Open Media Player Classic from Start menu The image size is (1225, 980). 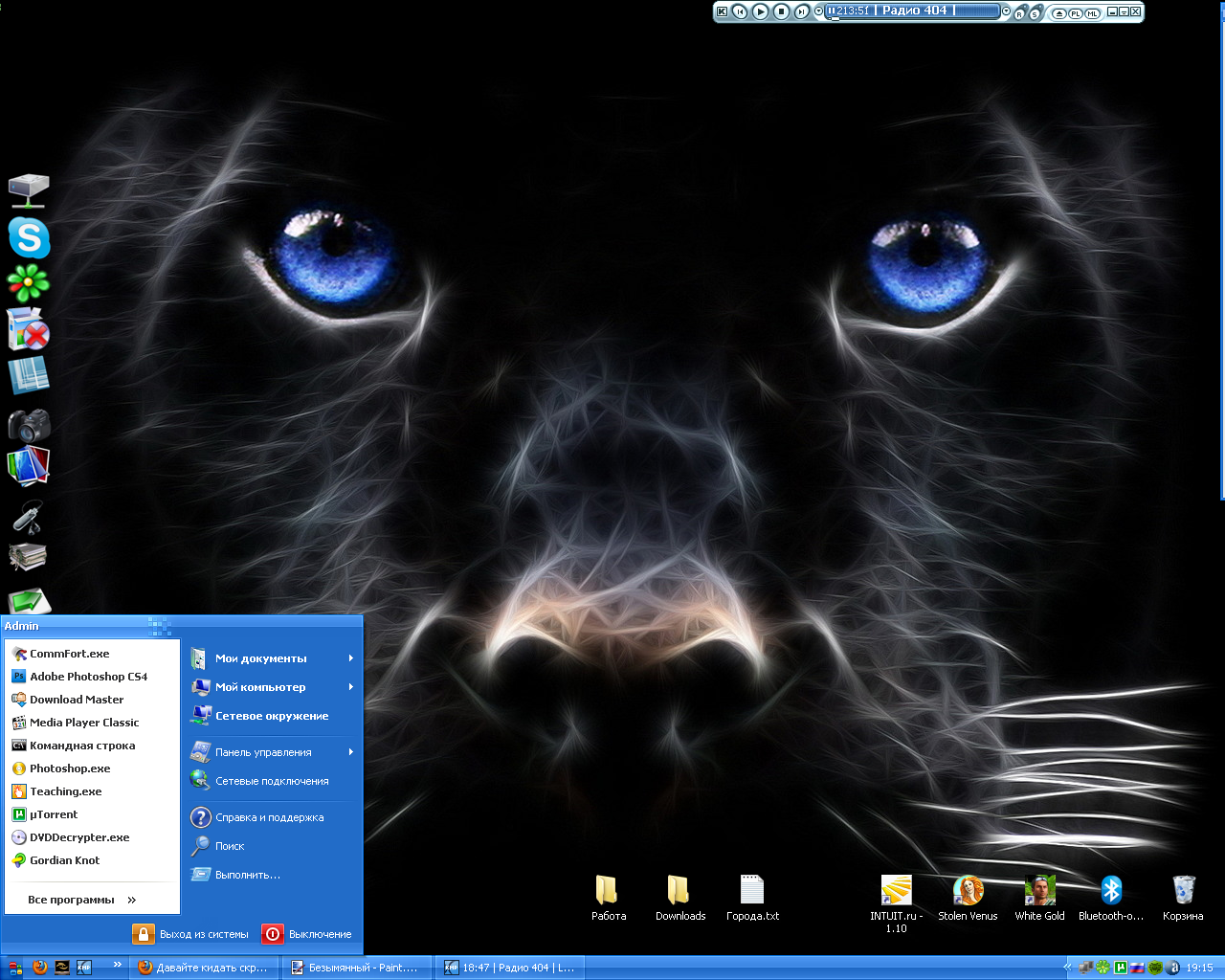[x=92, y=723]
